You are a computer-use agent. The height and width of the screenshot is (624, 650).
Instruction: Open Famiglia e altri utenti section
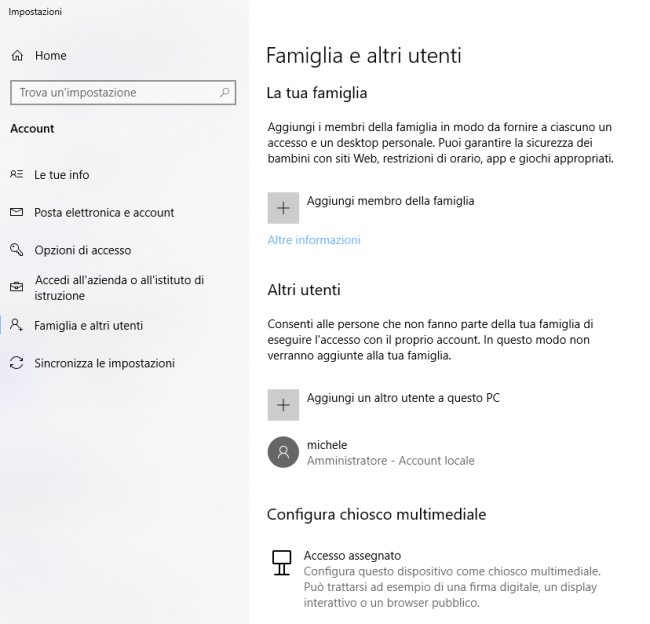click(88, 325)
